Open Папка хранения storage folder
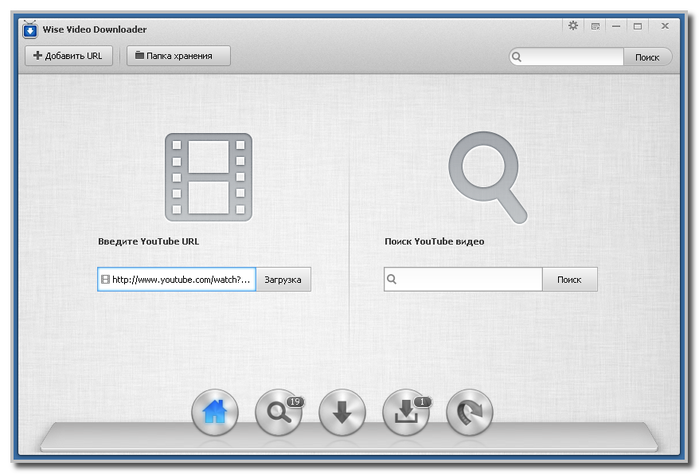This screenshot has height=474, width=699. pyautogui.click(x=178, y=56)
